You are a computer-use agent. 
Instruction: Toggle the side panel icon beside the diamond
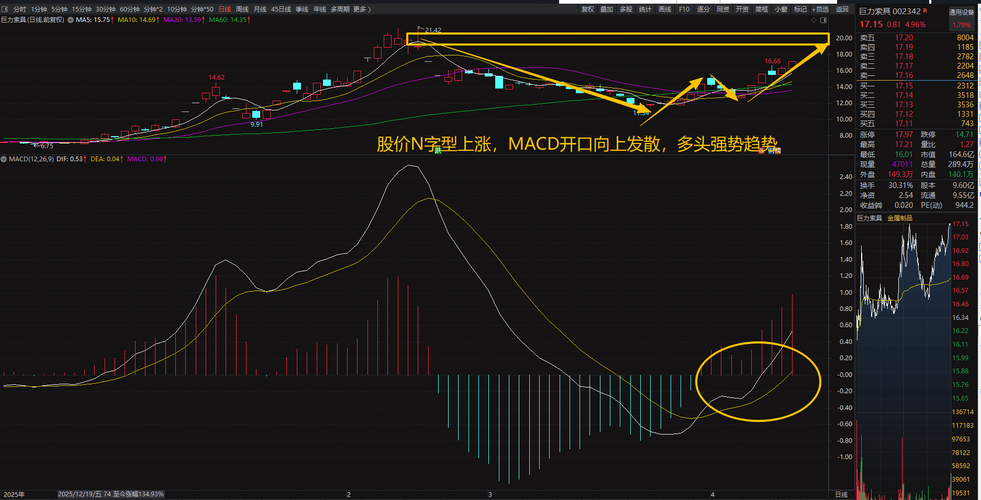coord(823,20)
